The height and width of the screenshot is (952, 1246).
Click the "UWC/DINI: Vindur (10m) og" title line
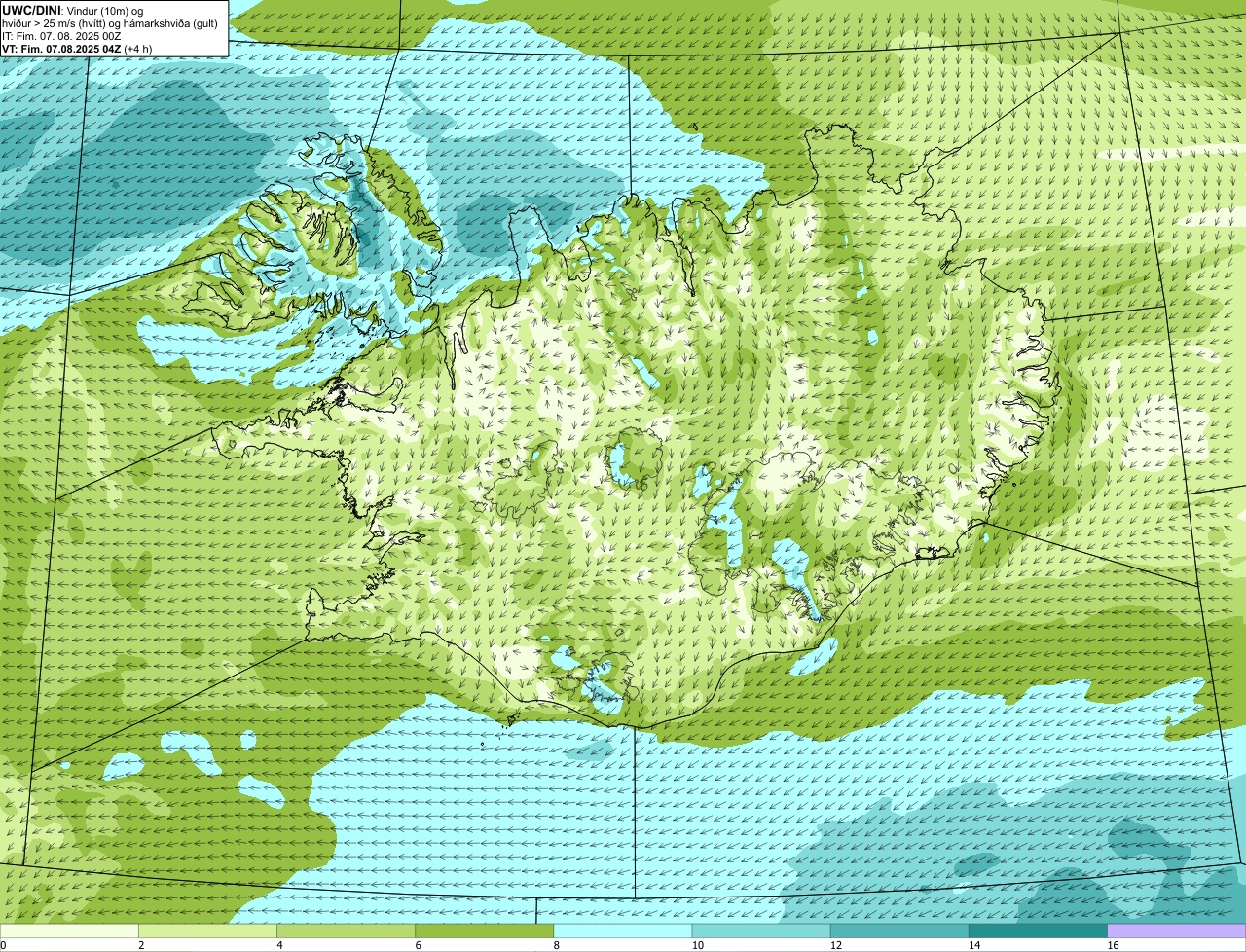(72, 10)
